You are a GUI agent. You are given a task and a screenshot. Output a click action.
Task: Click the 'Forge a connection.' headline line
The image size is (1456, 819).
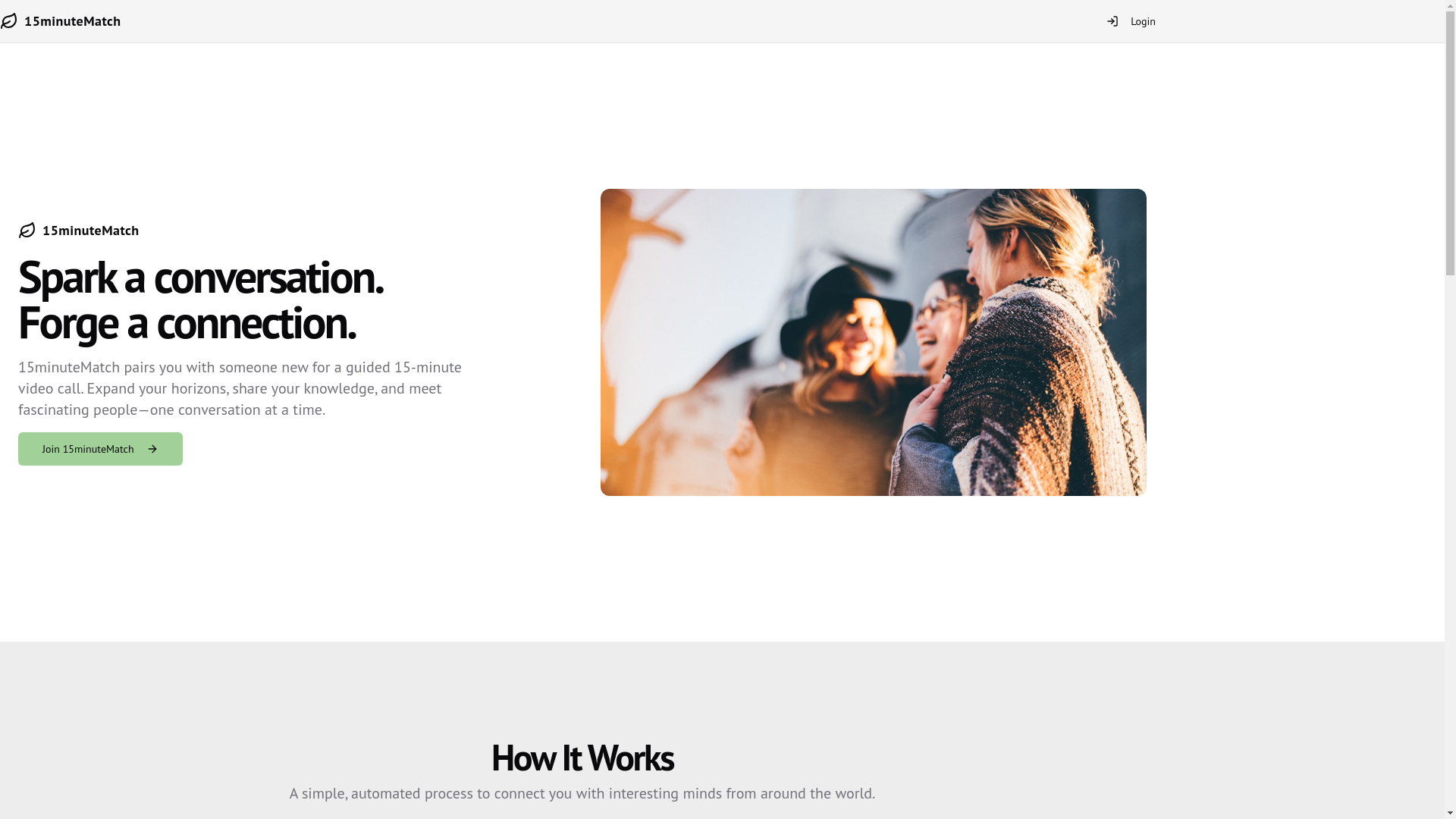coord(187,323)
